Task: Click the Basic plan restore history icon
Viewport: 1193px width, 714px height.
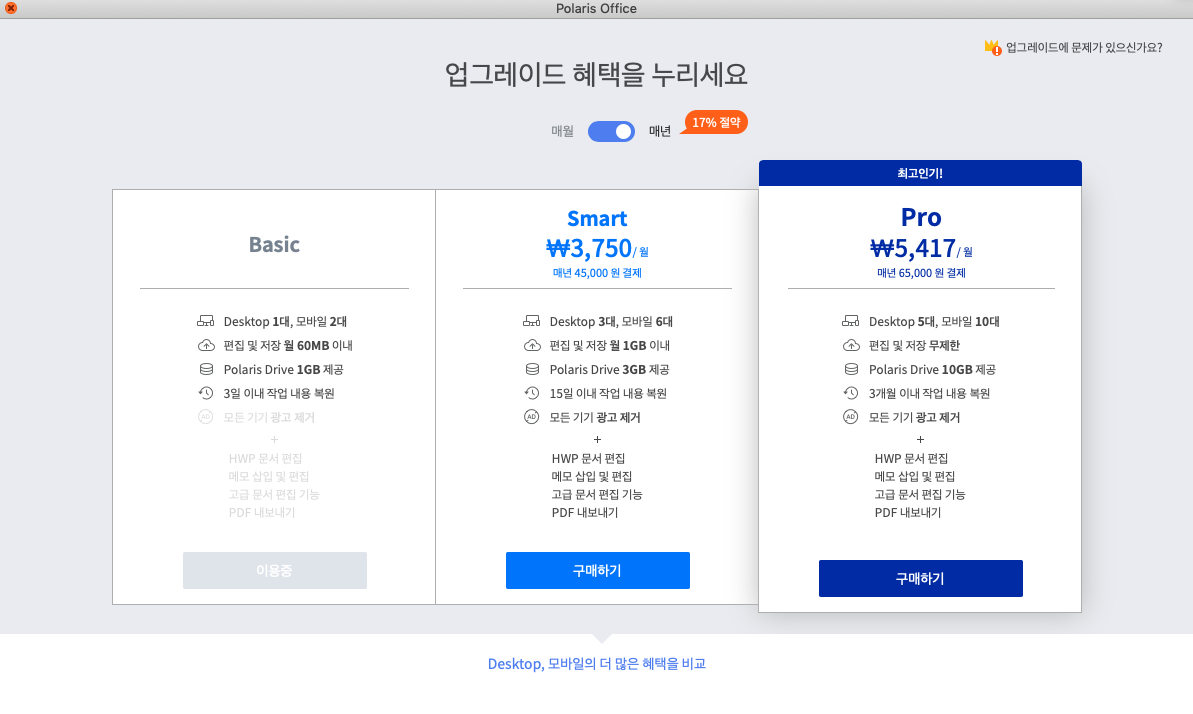Action: coord(205,393)
